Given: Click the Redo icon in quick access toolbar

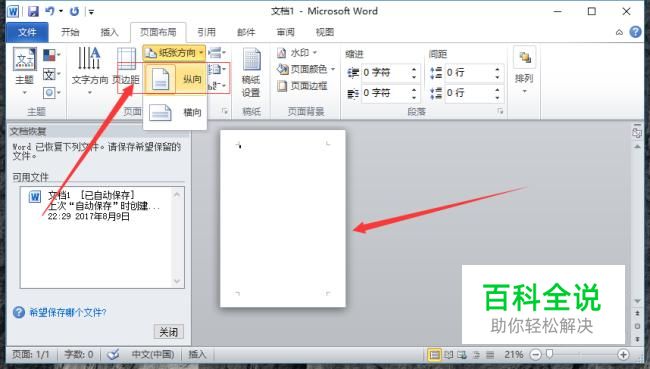Looking at the screenshot, I should coord(74,11).
